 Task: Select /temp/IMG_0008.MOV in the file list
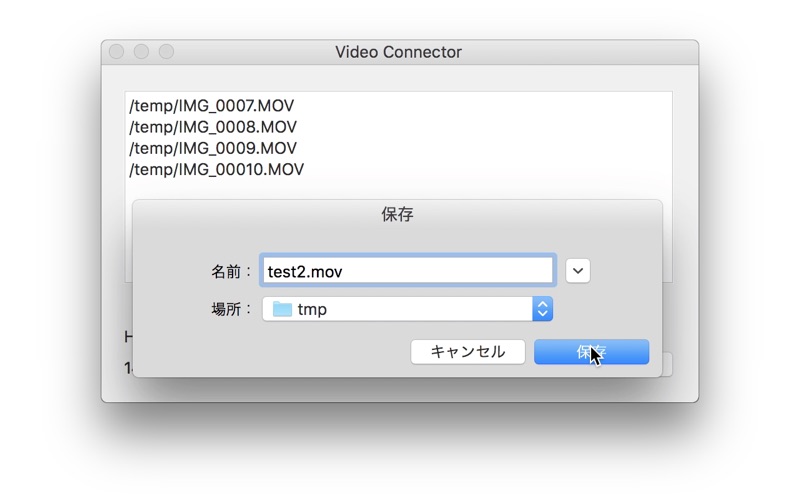tap(213, 127)
